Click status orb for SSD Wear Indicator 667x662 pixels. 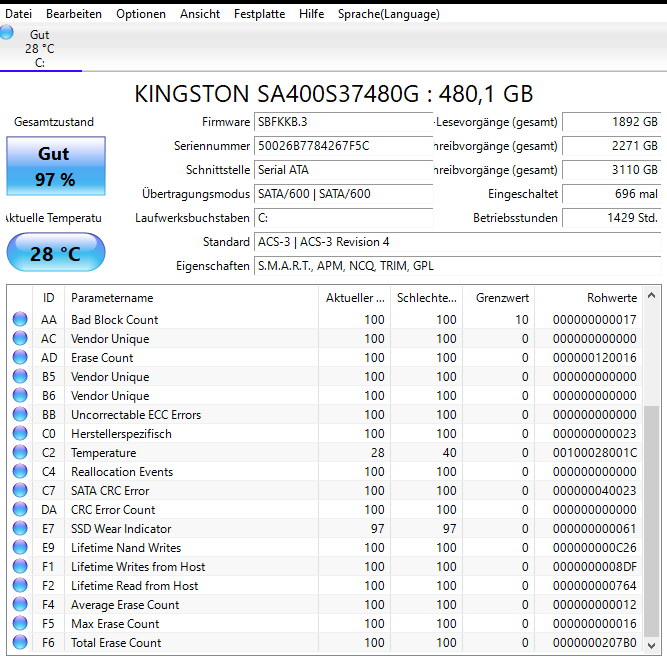20,528
